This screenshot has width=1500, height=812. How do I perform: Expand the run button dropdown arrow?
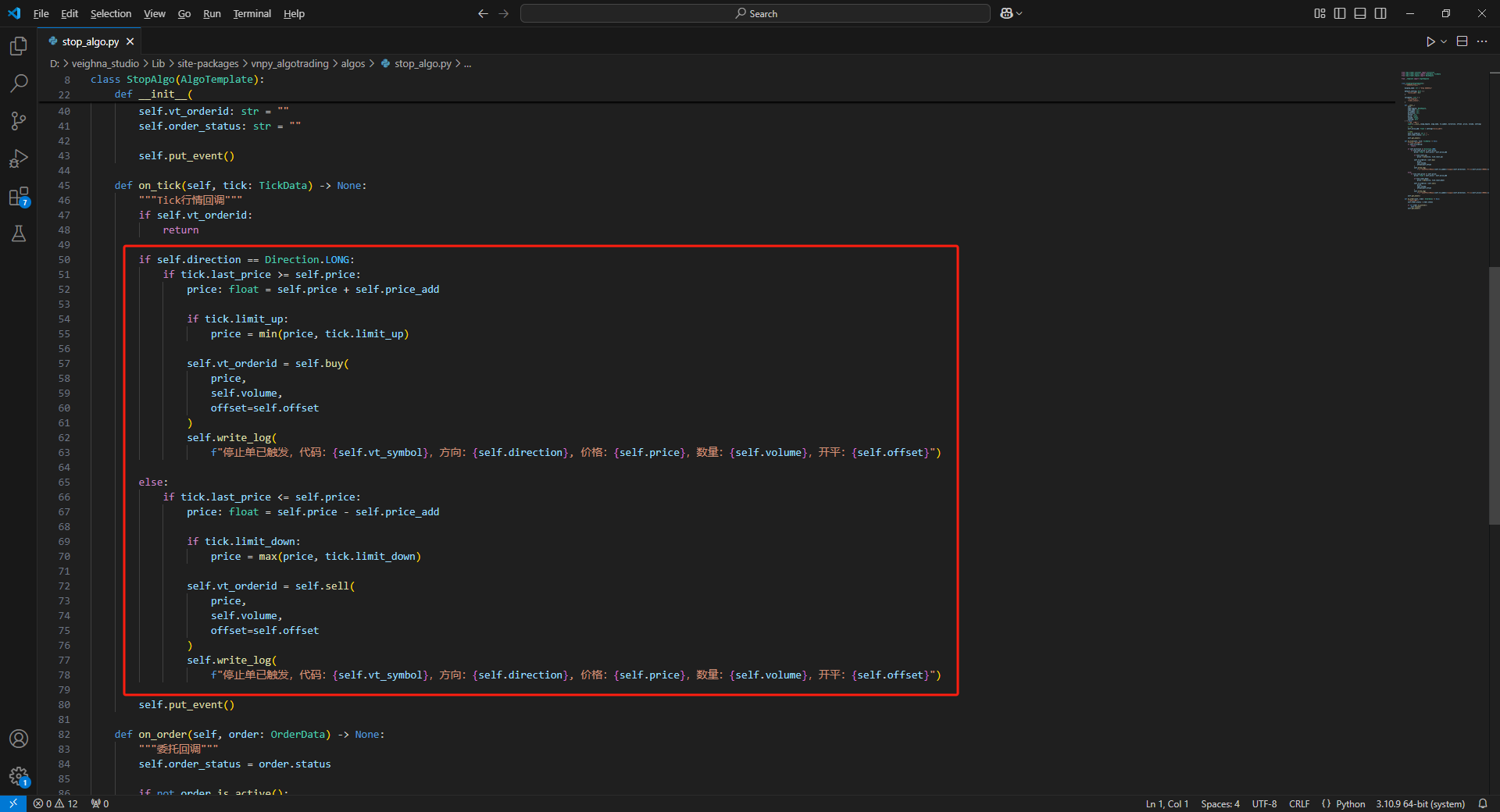click(x=1444, y=41)
